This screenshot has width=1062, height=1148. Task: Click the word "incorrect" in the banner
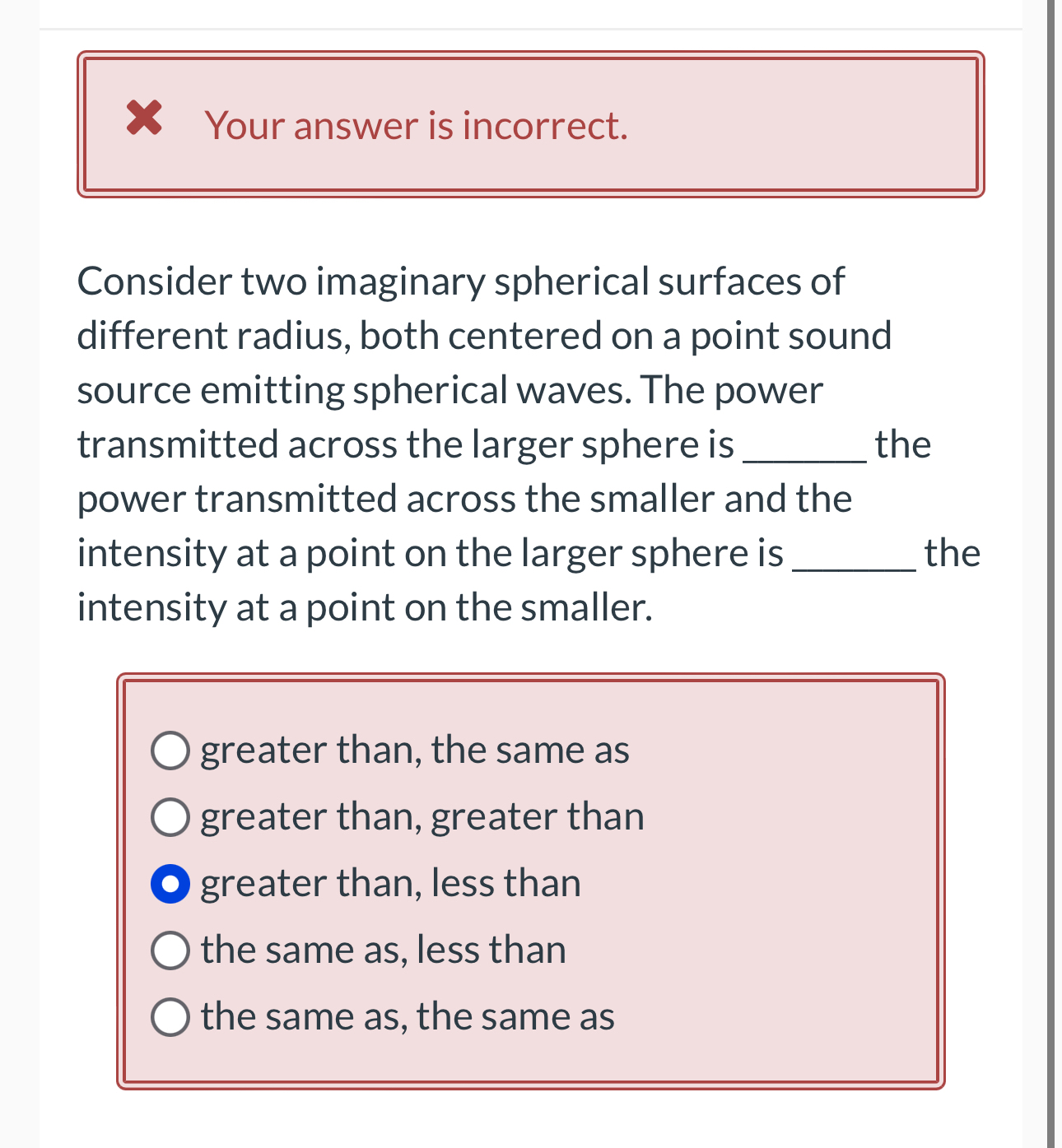click(x=540, y=125)
